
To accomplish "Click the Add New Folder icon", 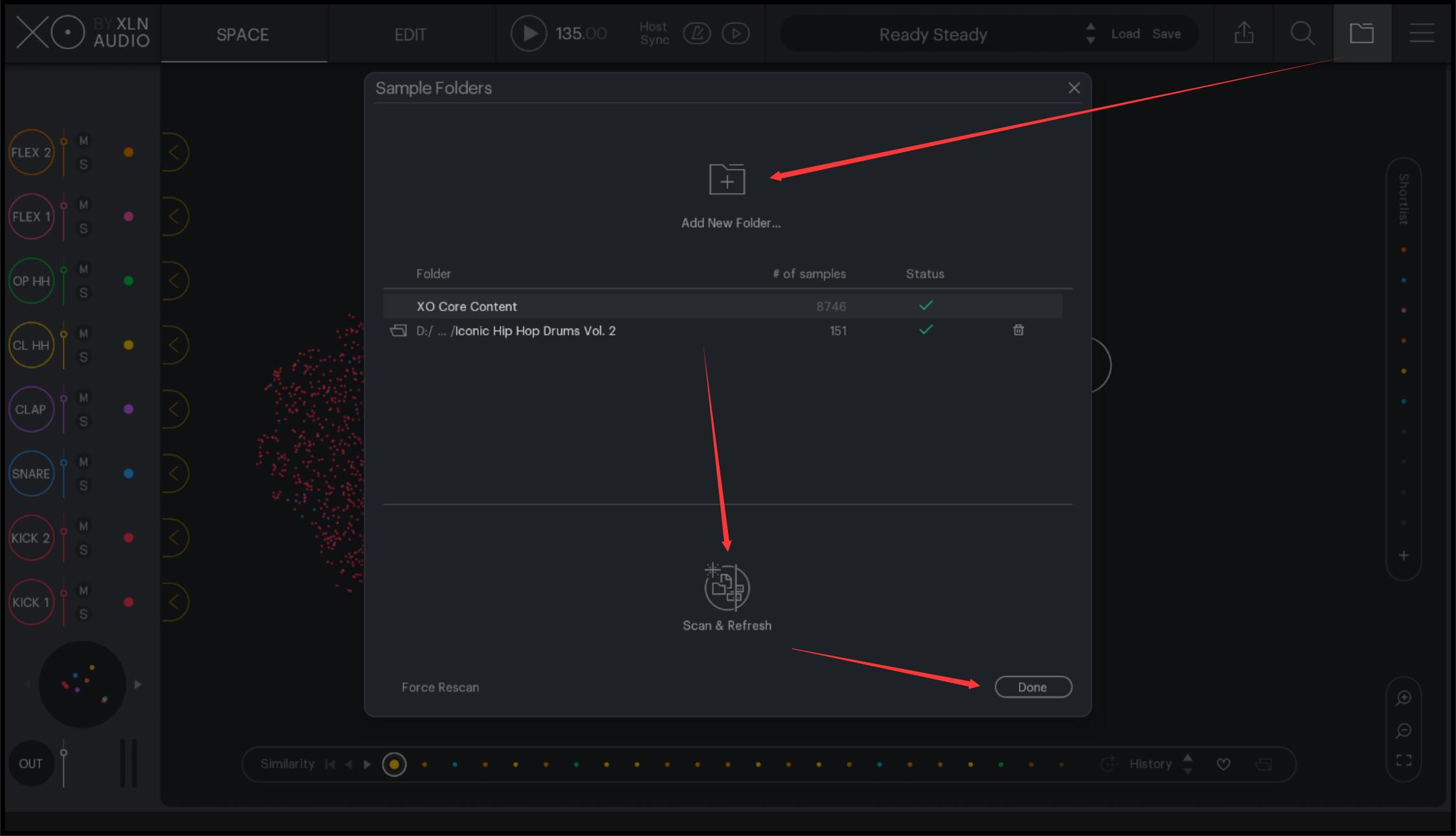I will click(x=727, y=180).
